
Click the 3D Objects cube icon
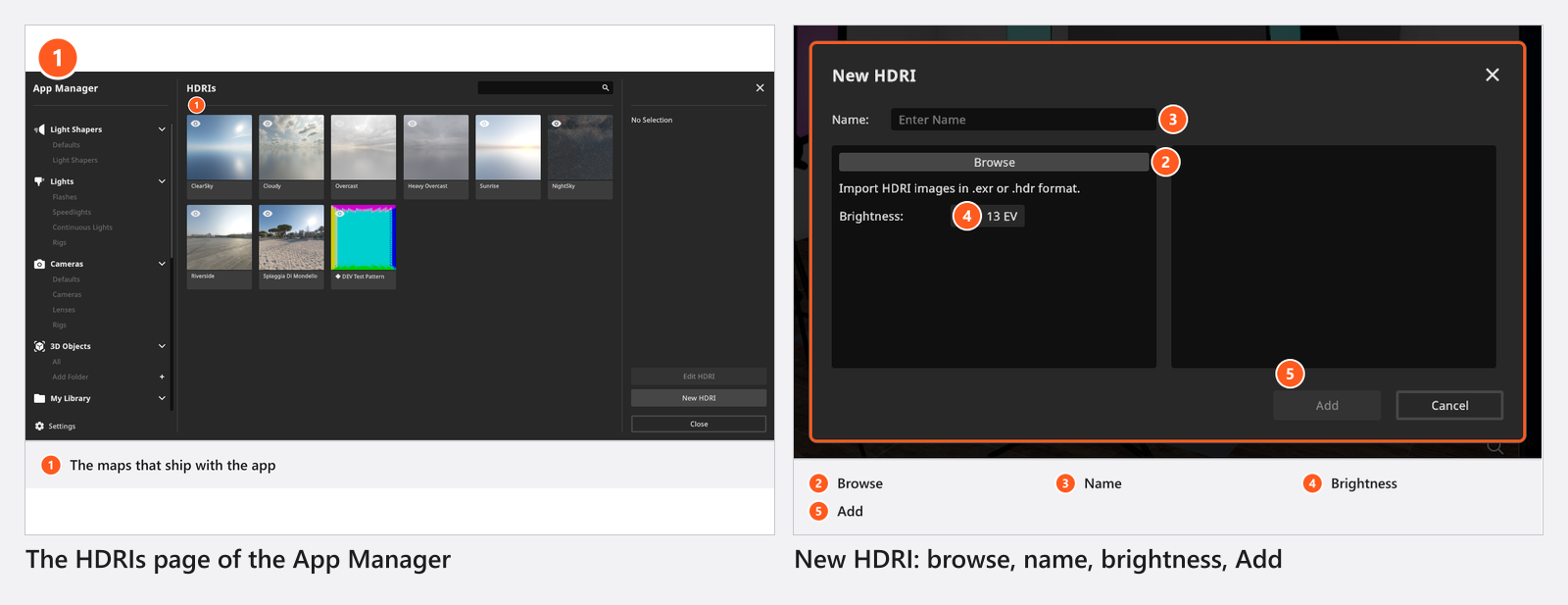pyautogui.click(x=39, y=346)
